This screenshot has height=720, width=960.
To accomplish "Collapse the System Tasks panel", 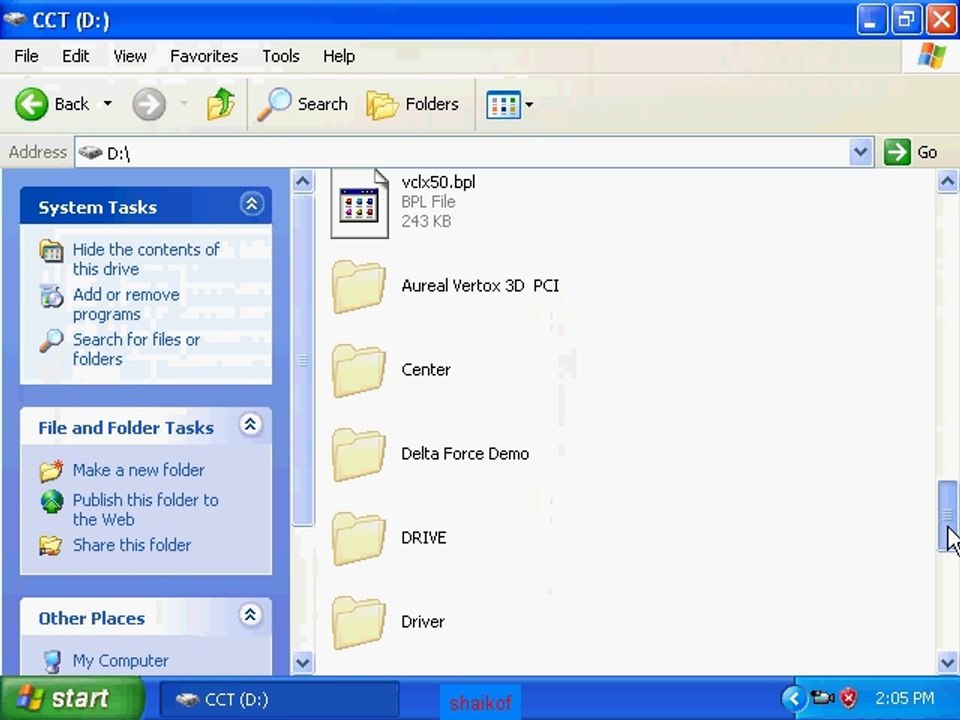I will [x=252, y=204].
